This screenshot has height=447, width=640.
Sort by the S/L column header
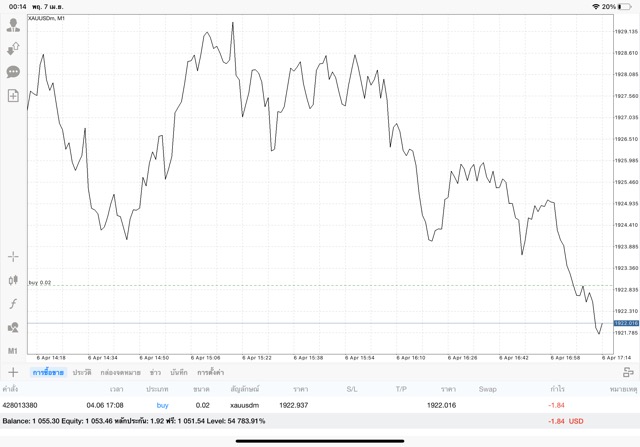[x=352, y=389]
